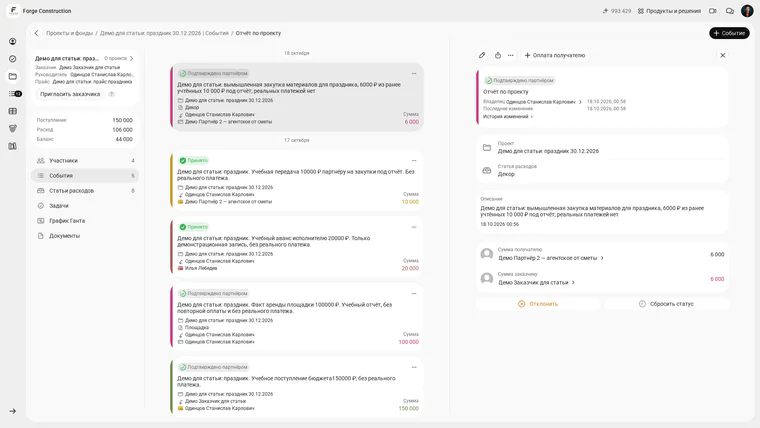The height and width of the screenshot is (428, 760).
Task: Select Задачи in project menu
Action: point(85,206)
